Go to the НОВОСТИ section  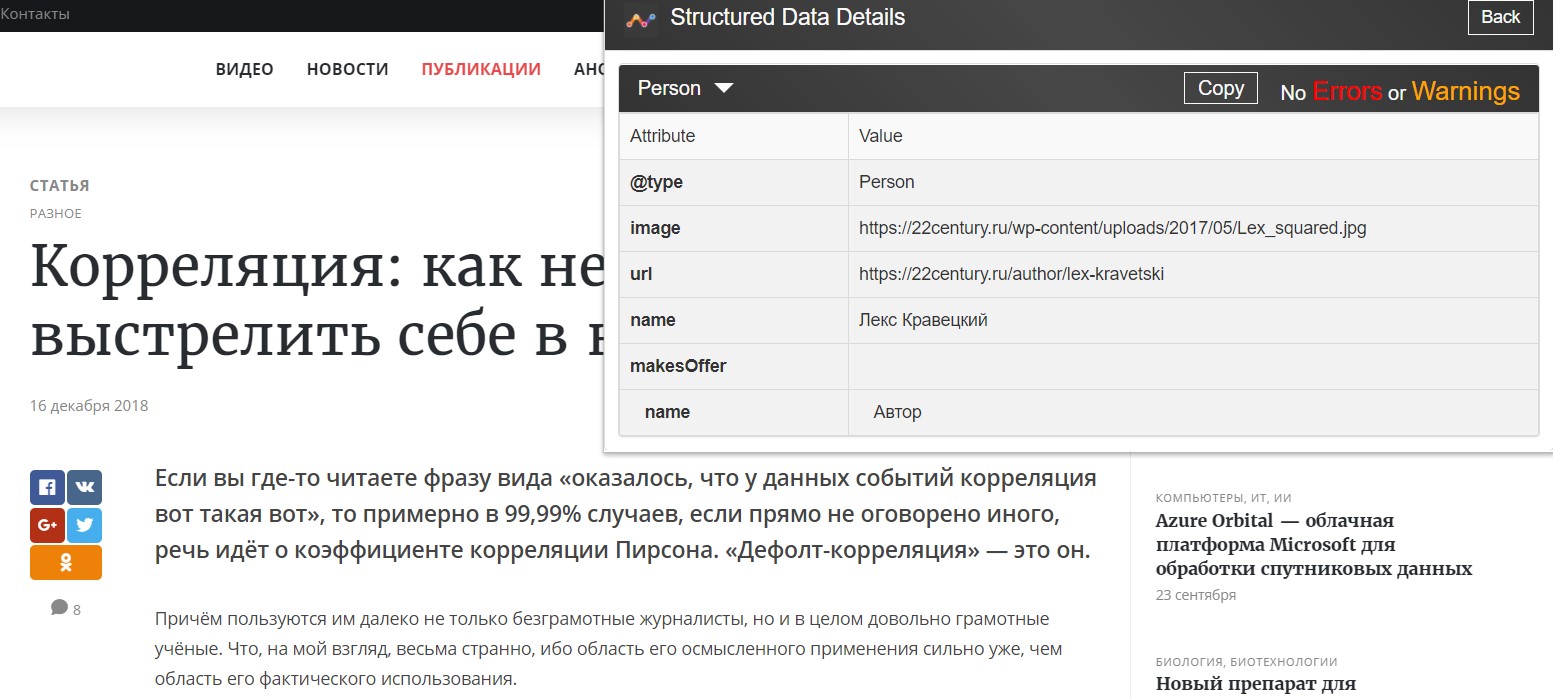(347, 69)
